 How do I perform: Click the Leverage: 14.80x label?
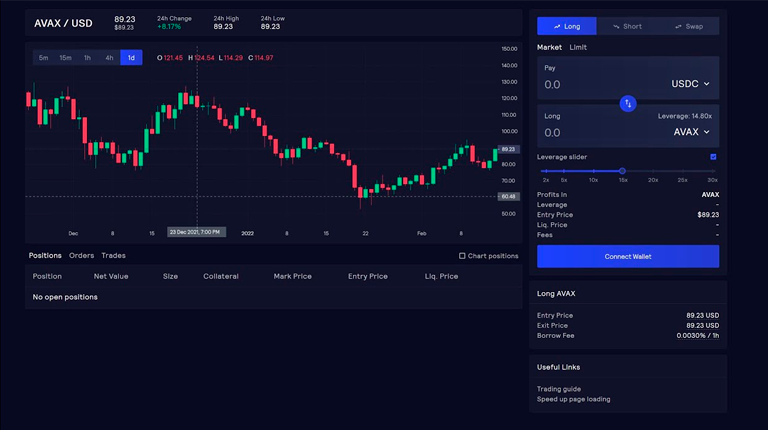click(685, 116)
